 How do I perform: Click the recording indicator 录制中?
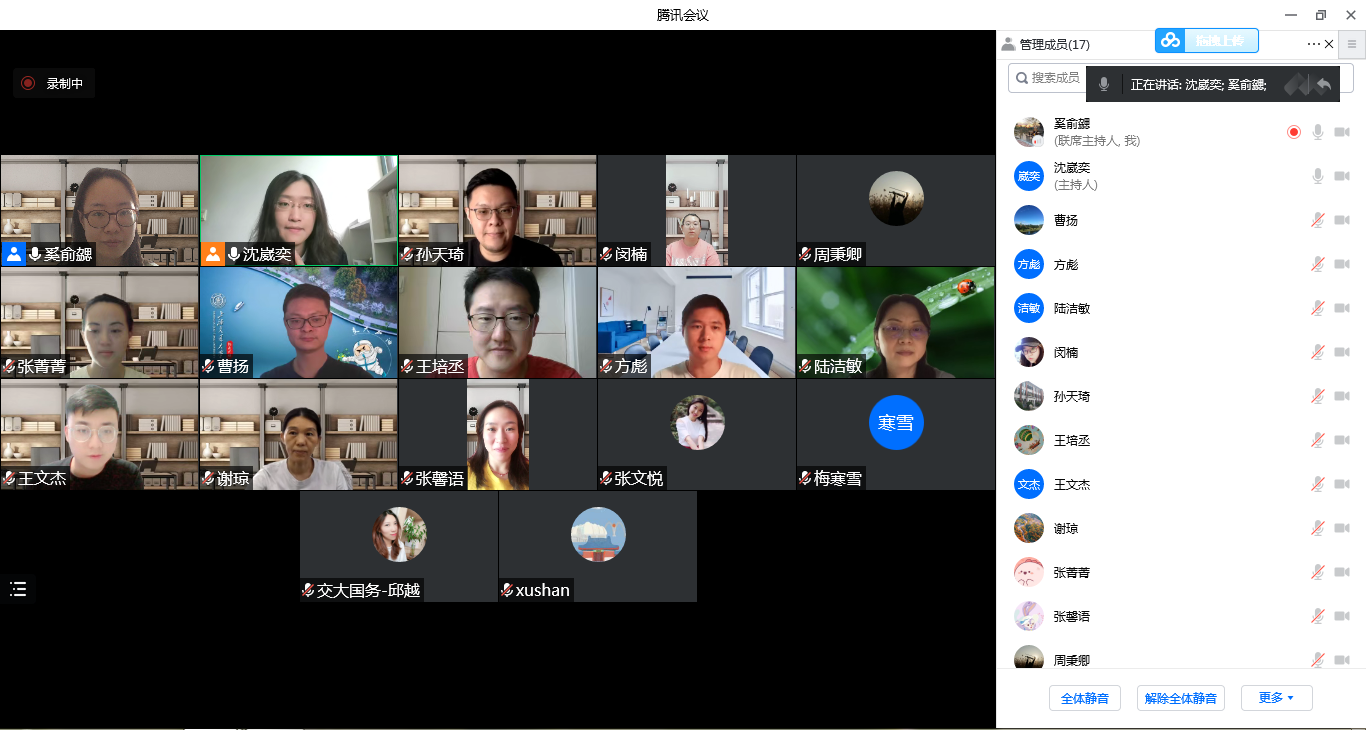[x=54, y=84]
